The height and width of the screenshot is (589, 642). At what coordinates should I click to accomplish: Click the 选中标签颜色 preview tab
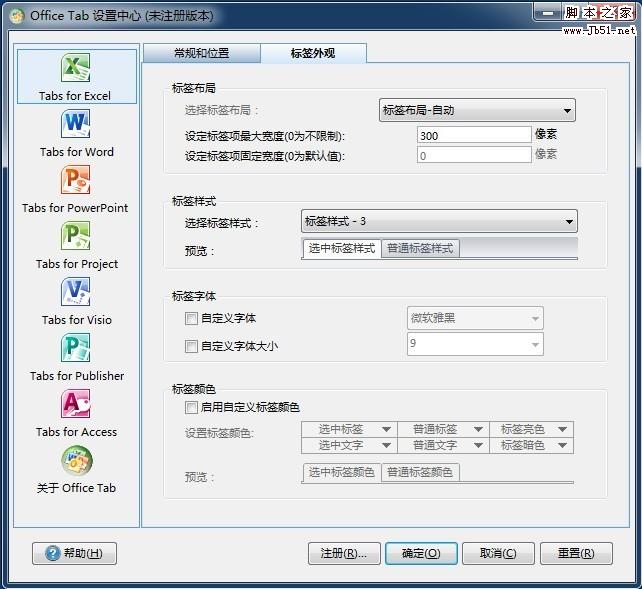pos(342,473)
